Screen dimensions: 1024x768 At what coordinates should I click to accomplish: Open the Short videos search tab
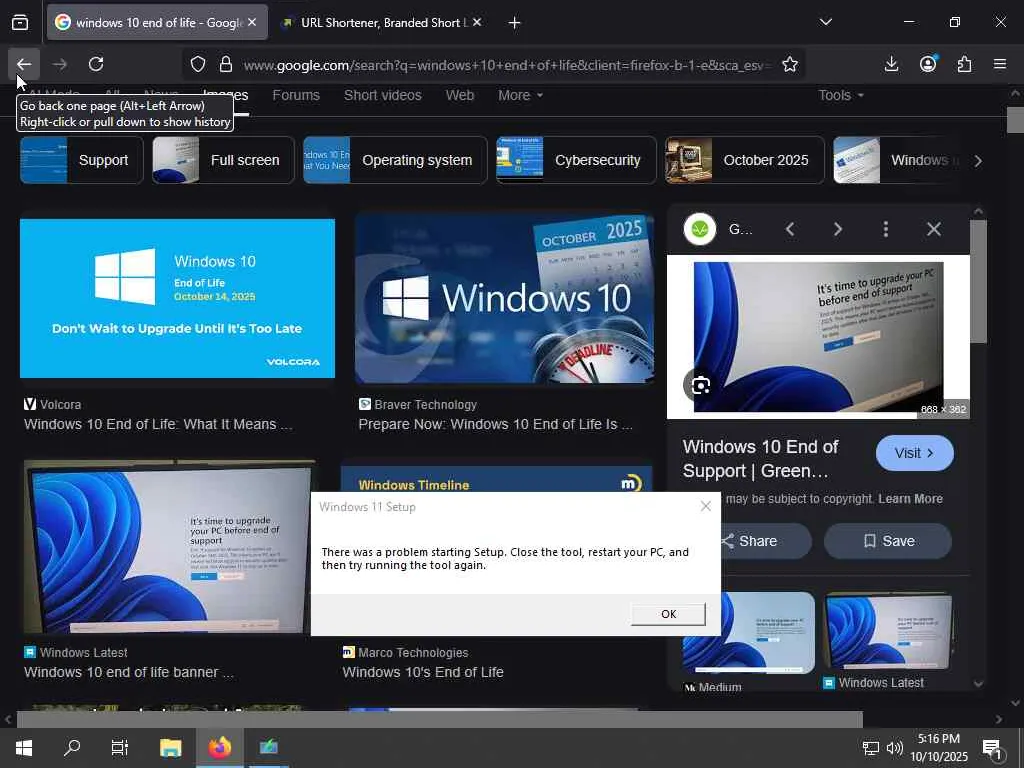[383, 95]
